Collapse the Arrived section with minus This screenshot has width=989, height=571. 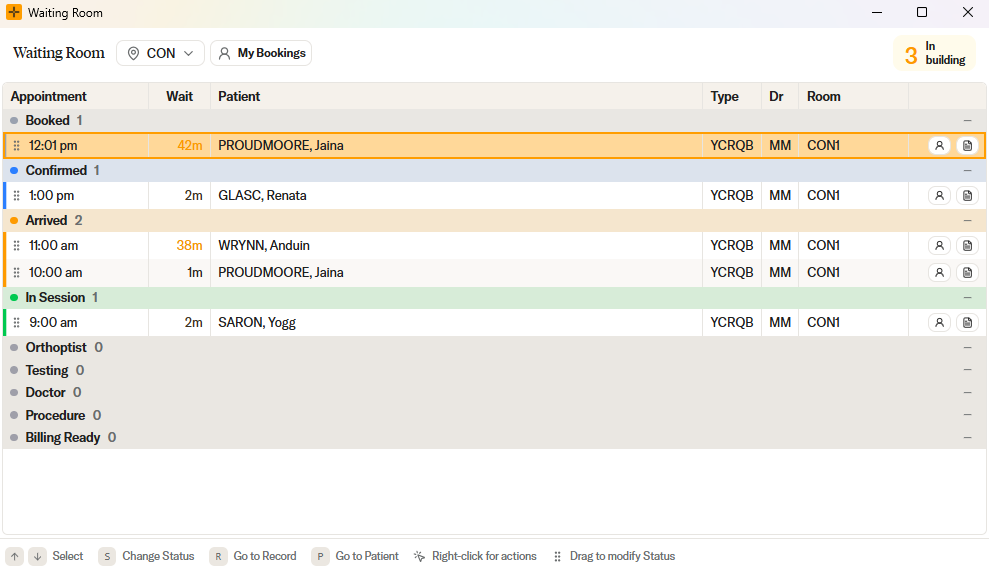[x=968, y=221]
